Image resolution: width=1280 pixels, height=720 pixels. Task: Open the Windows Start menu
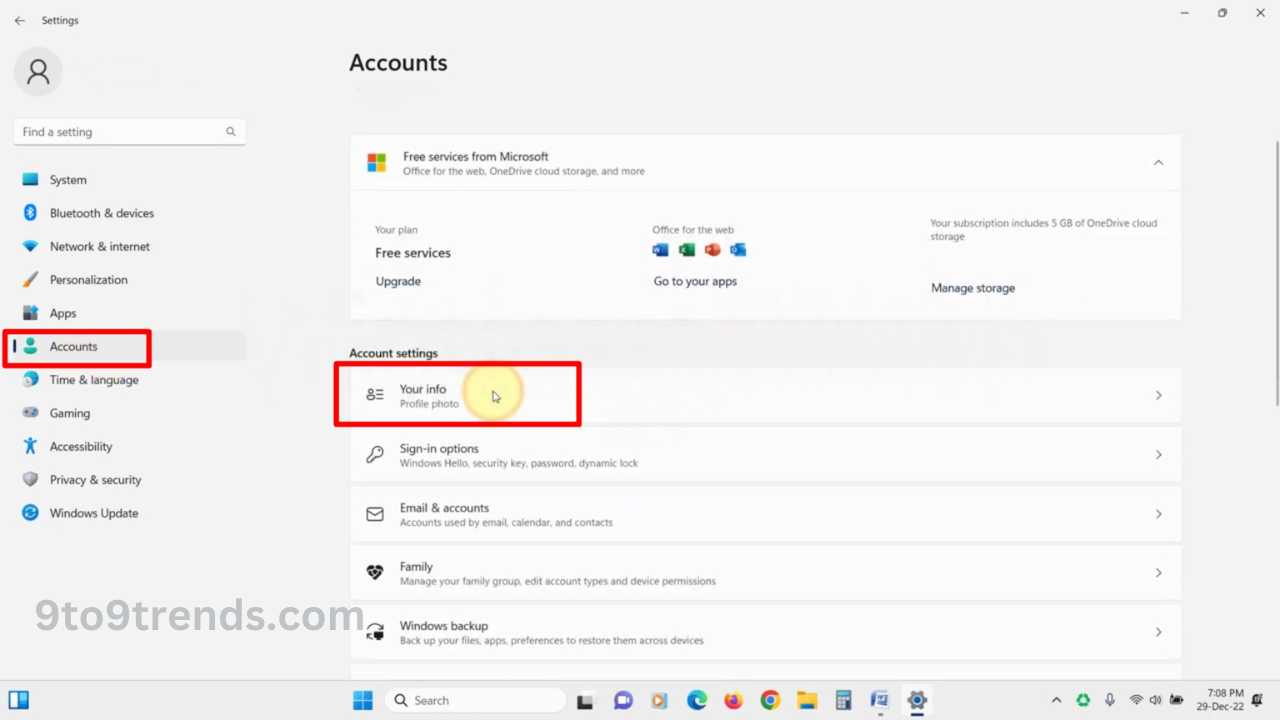click(x=363, y=700)
